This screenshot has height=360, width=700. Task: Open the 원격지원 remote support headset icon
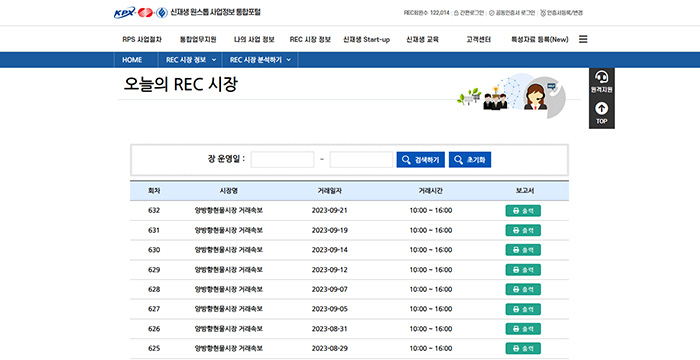click(601, 82)
